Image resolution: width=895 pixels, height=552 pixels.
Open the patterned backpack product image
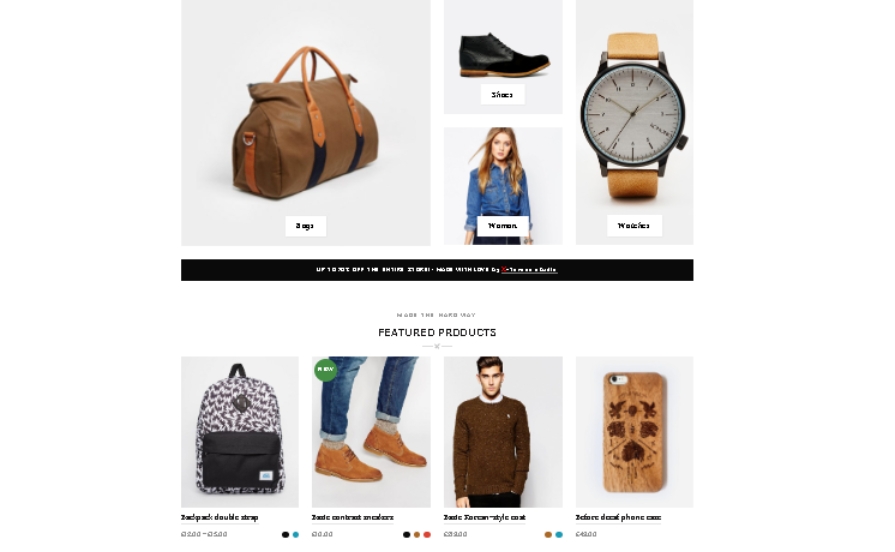click(x=240, y=432)
